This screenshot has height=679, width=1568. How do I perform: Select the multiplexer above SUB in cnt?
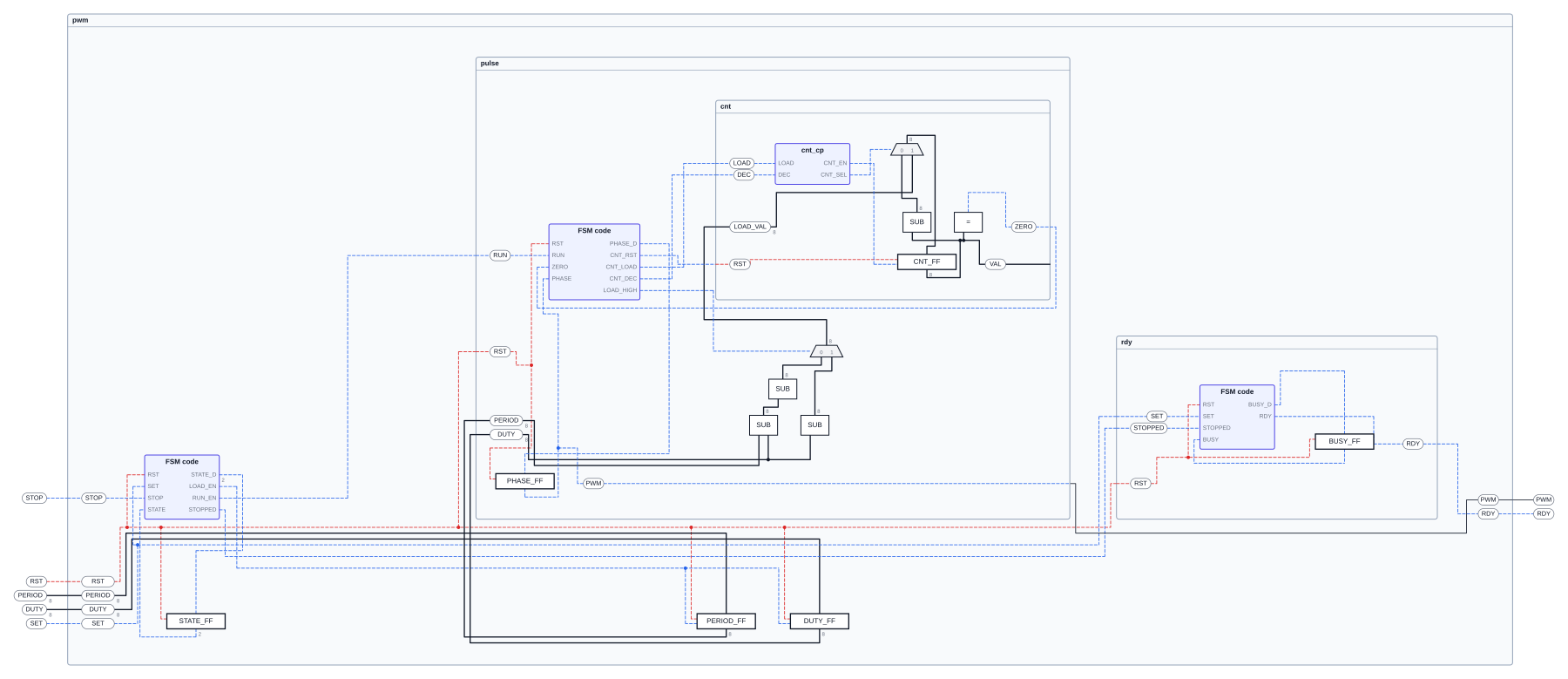pyautogui.click(x=907, y=150)
